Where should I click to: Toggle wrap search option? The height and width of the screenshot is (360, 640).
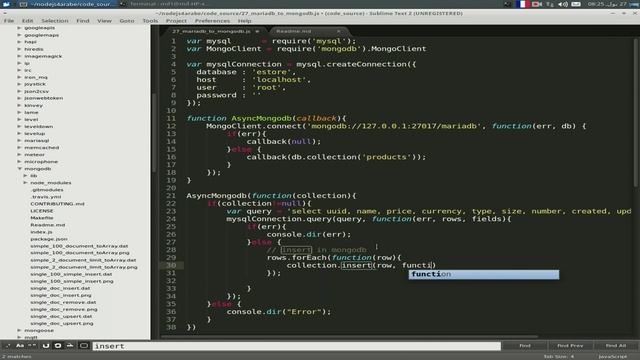click(58, 346)
